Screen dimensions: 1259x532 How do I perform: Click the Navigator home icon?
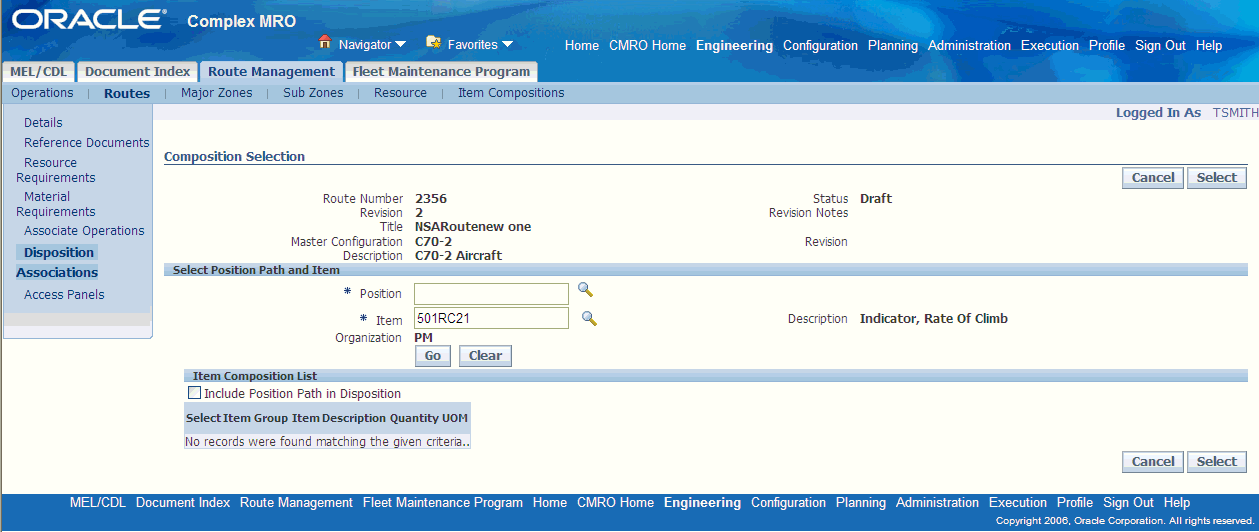pos(325,42)
